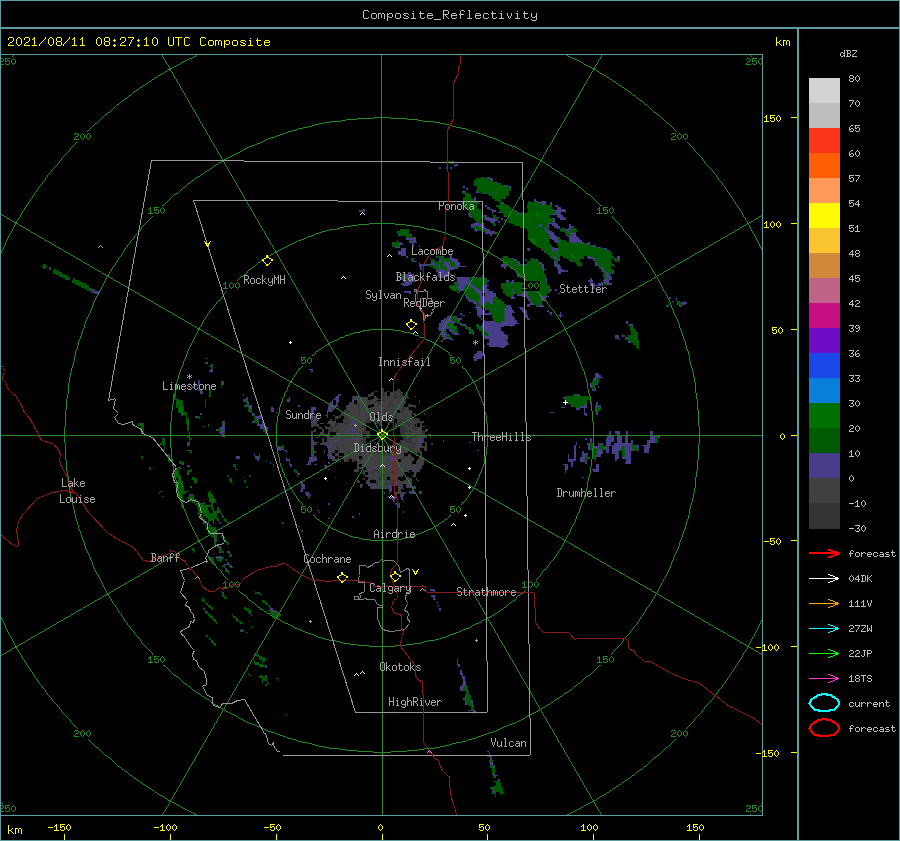This screenshot has height=841, width=900.
Task: Click the yellow diamond marker below RedDeer
Action: (x=411, y=325)
